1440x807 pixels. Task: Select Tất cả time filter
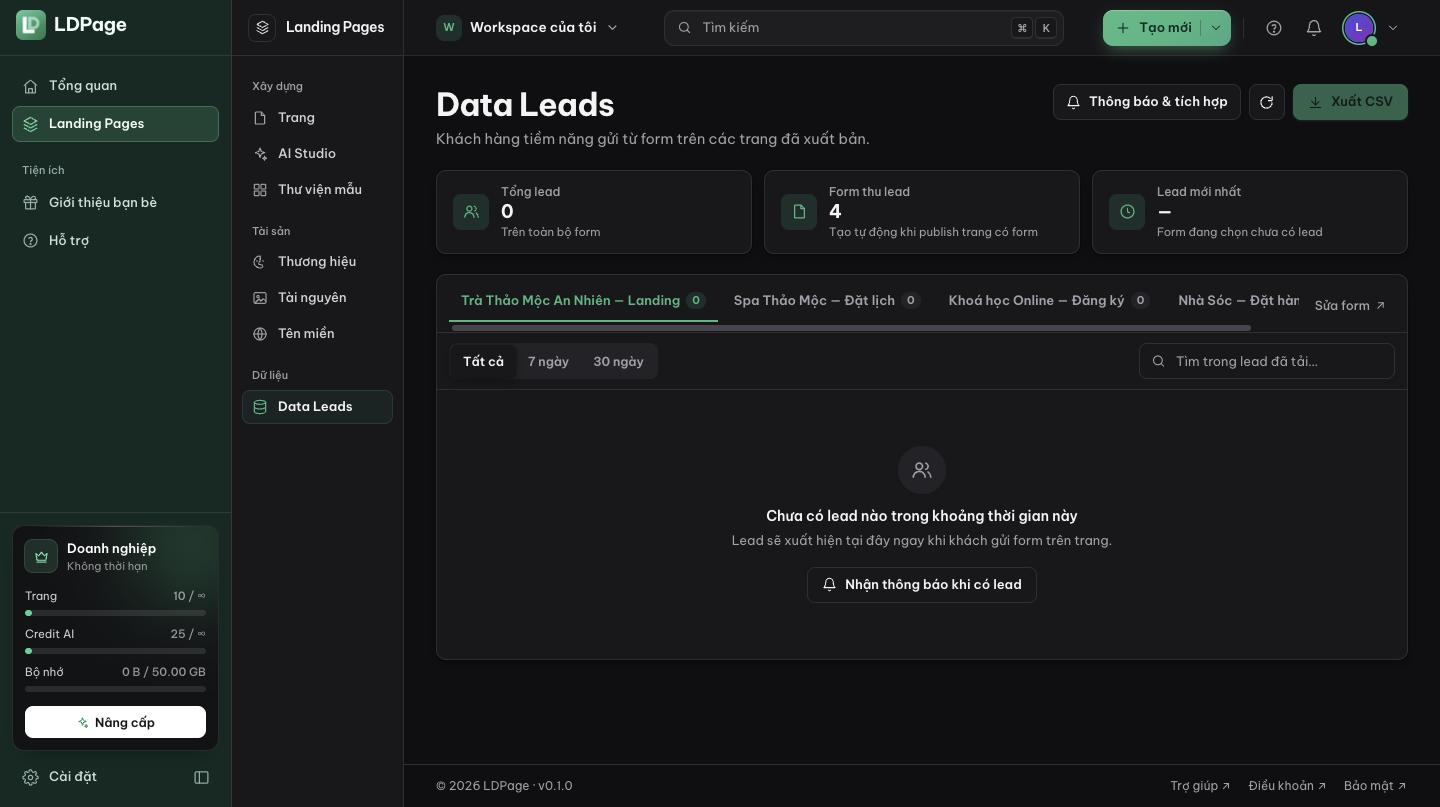[x=483, y=362]
